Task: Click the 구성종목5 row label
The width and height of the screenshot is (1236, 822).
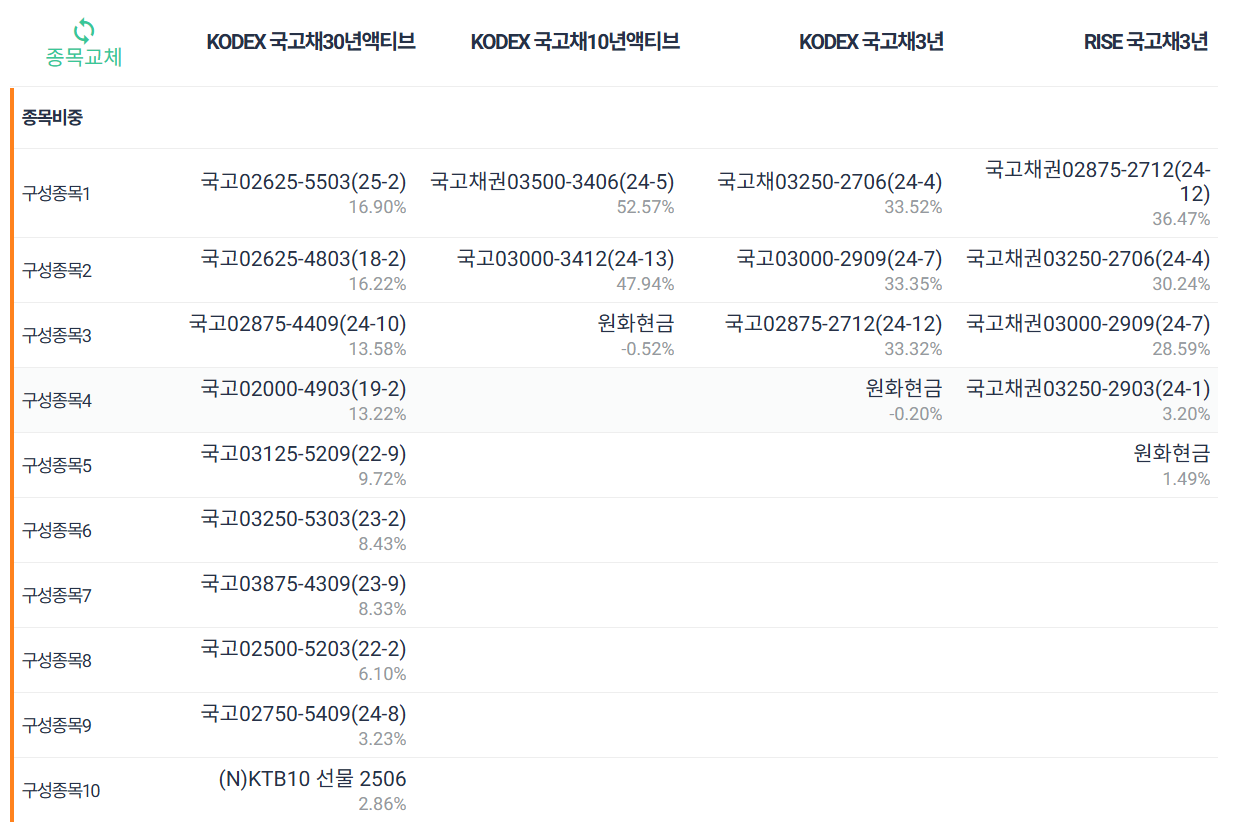Action: point(54,464)
